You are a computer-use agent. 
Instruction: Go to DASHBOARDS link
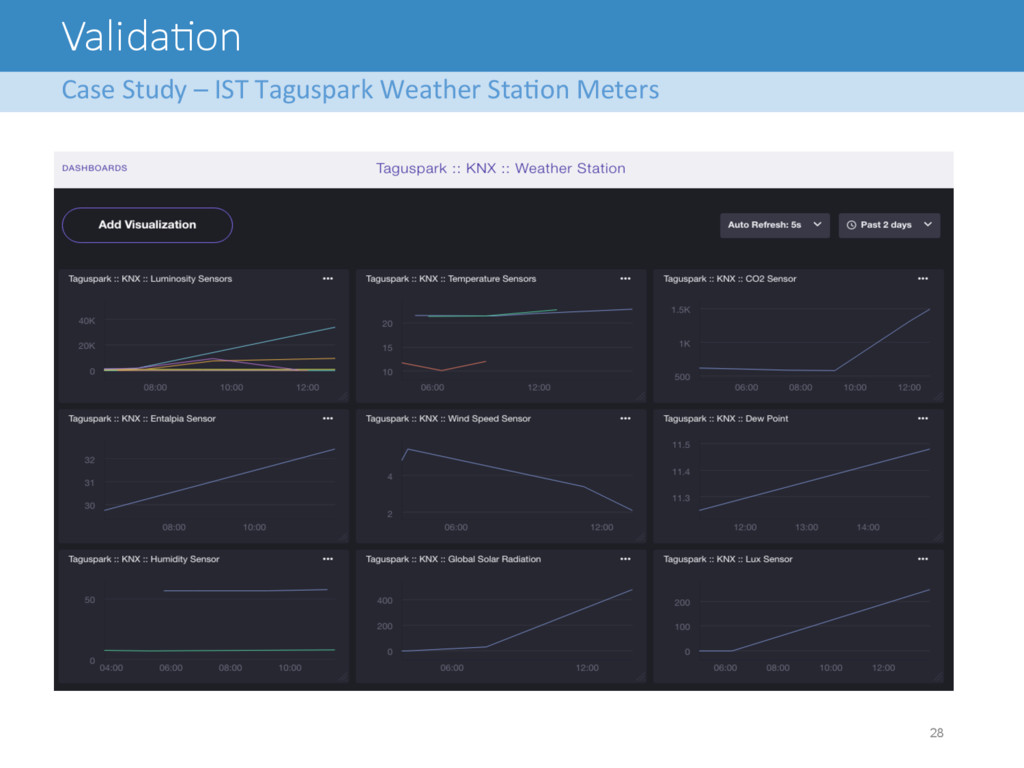95,168
